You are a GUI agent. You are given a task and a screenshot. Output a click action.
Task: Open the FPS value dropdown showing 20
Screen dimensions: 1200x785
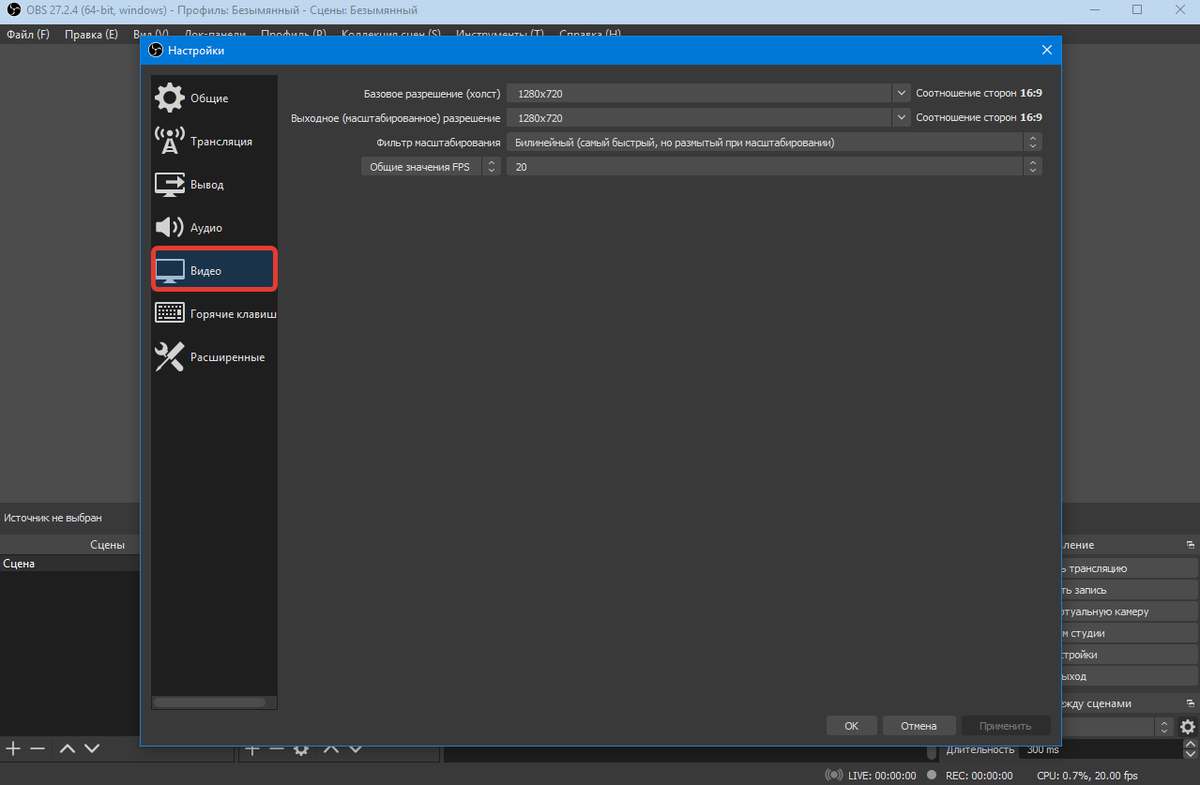pyautogui.click(x=774, y=167)
